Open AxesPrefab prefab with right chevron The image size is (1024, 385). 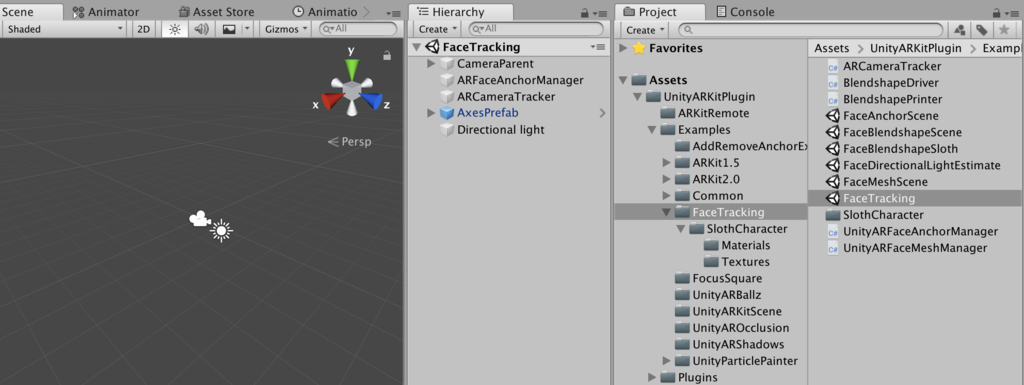coord(602,114)
